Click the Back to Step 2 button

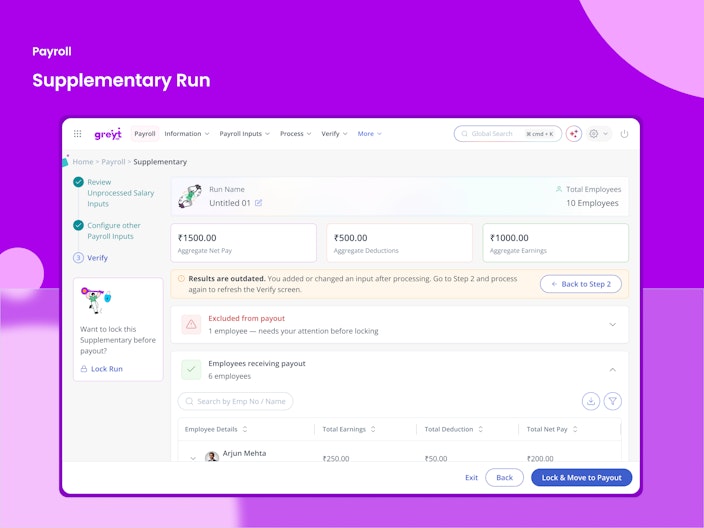pyautogui.click(x=581, y=284)
